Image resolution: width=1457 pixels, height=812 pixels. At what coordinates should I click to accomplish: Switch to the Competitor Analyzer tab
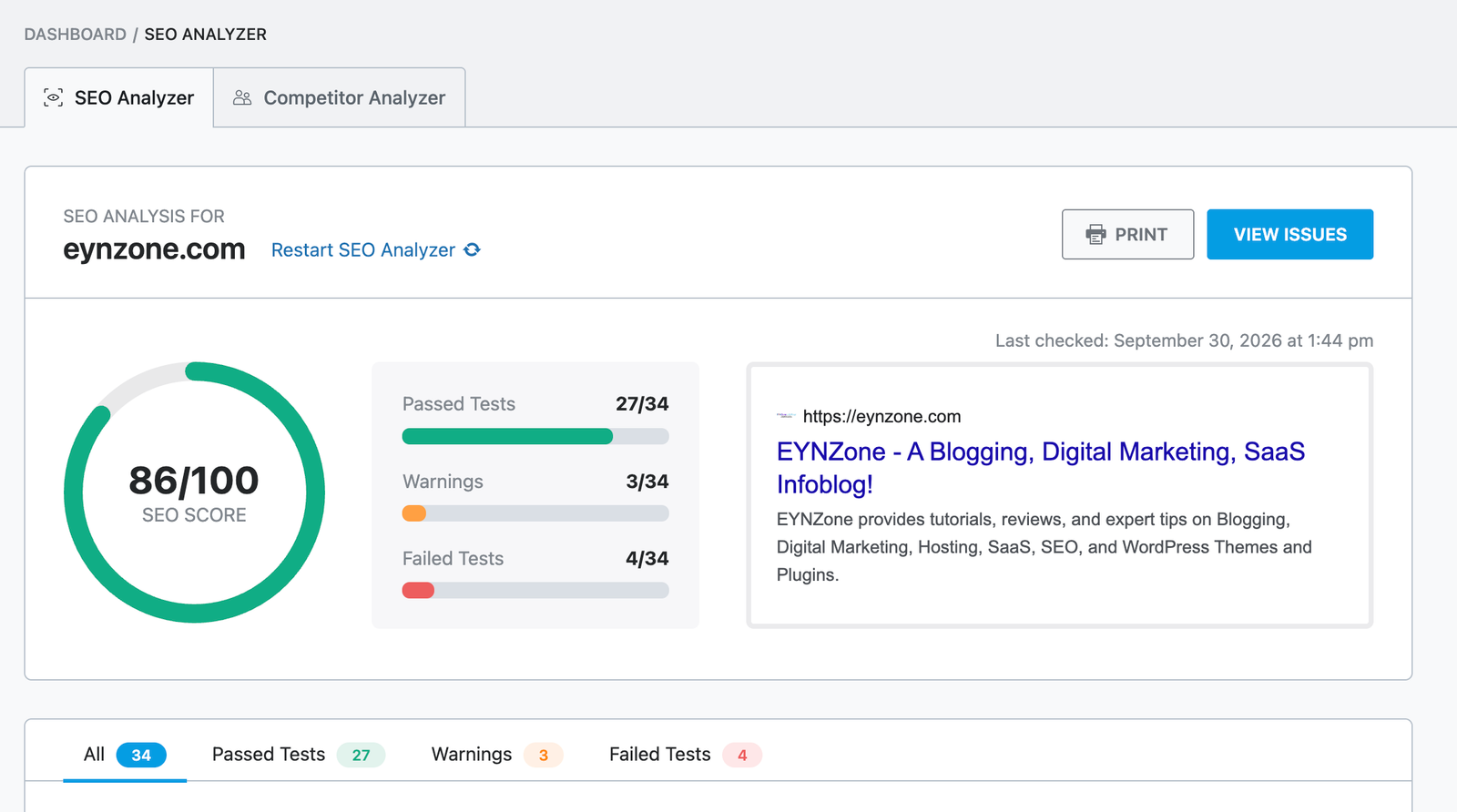point(340,97)
